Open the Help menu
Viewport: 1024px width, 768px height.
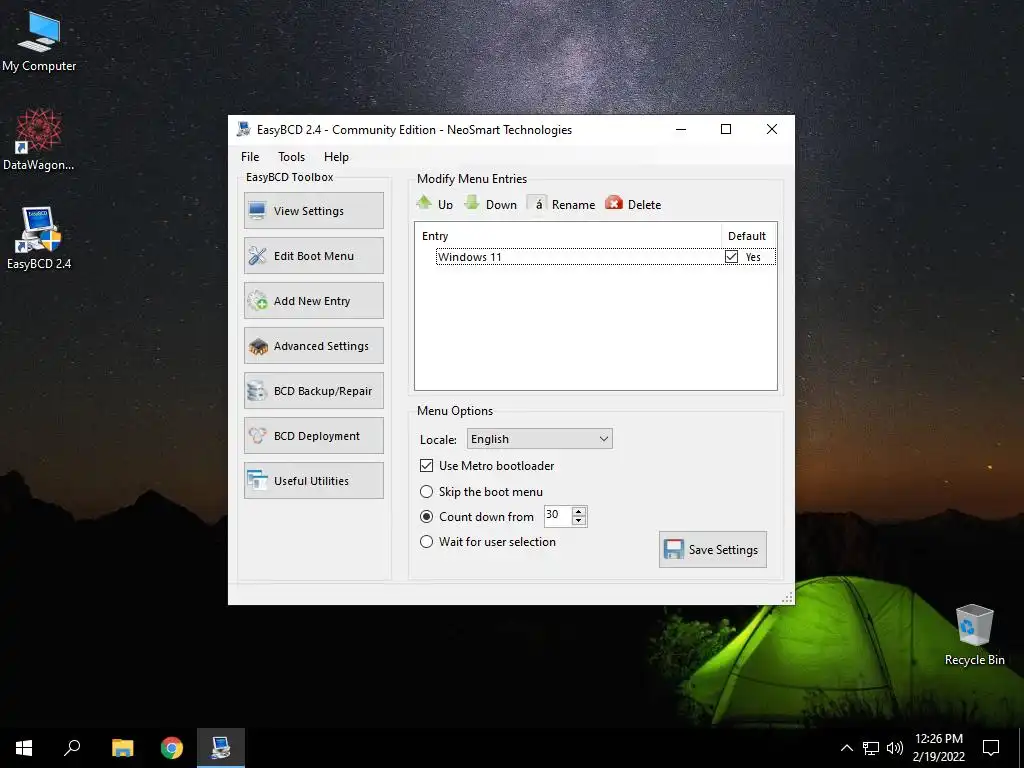336,157
